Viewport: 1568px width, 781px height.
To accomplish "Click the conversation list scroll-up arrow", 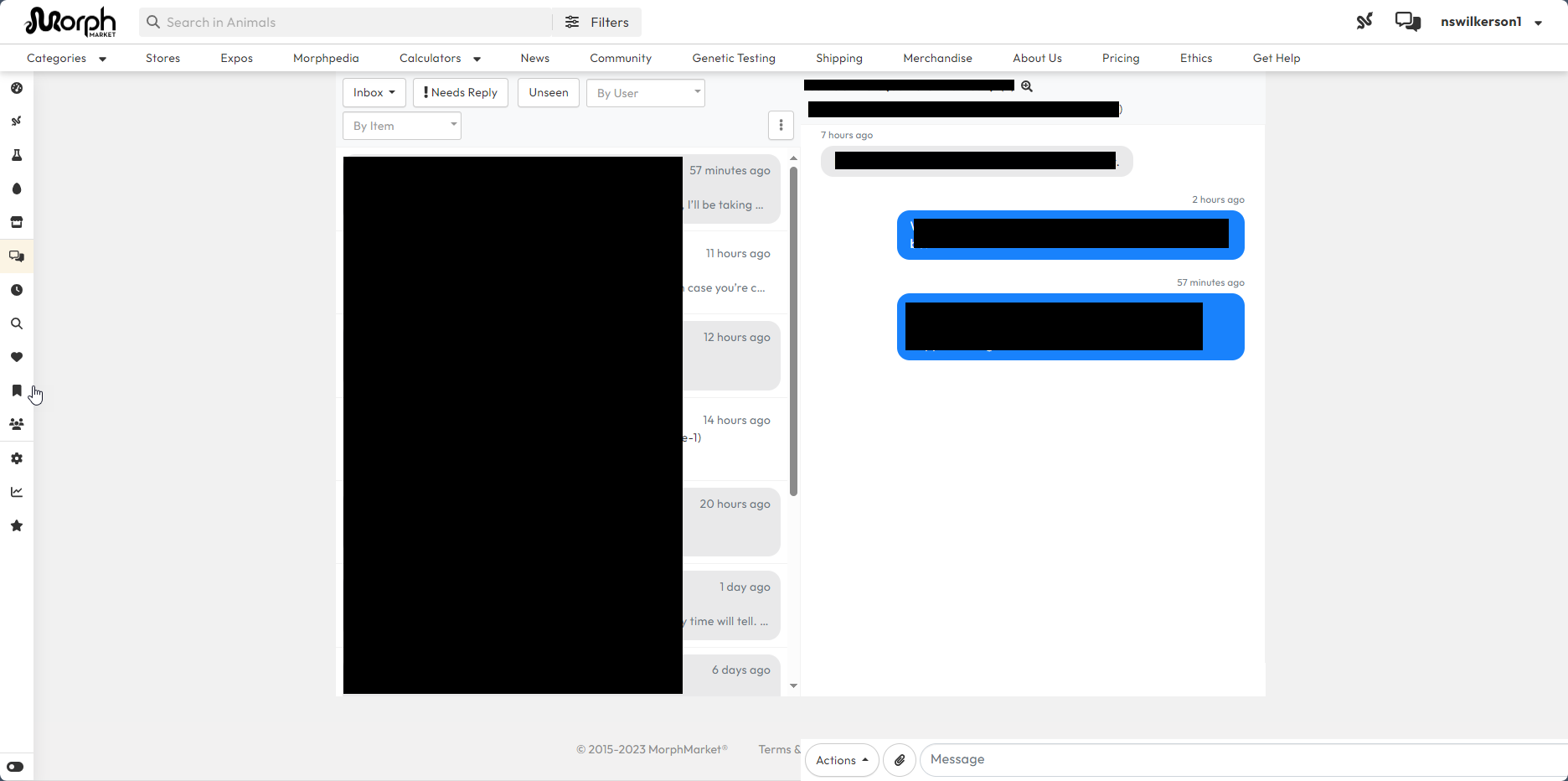I will coord(793,158).
